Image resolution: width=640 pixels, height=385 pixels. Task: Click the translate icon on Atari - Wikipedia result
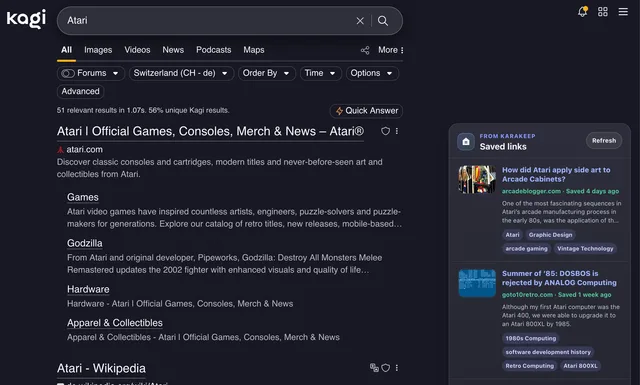pyautogui.click(x=374, y=367)
